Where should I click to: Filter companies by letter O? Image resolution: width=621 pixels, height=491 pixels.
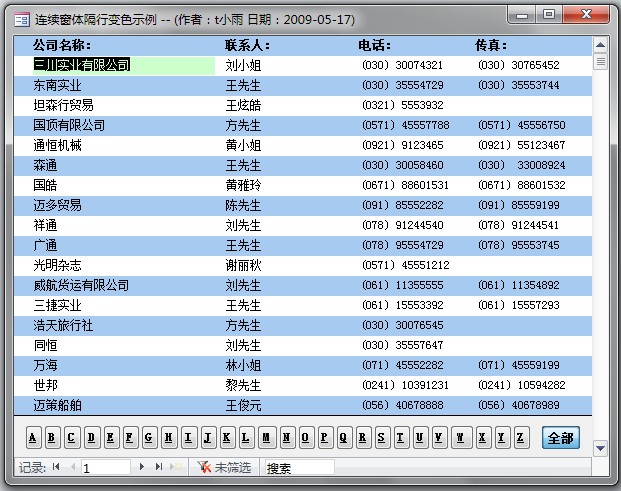coord(306,438)
